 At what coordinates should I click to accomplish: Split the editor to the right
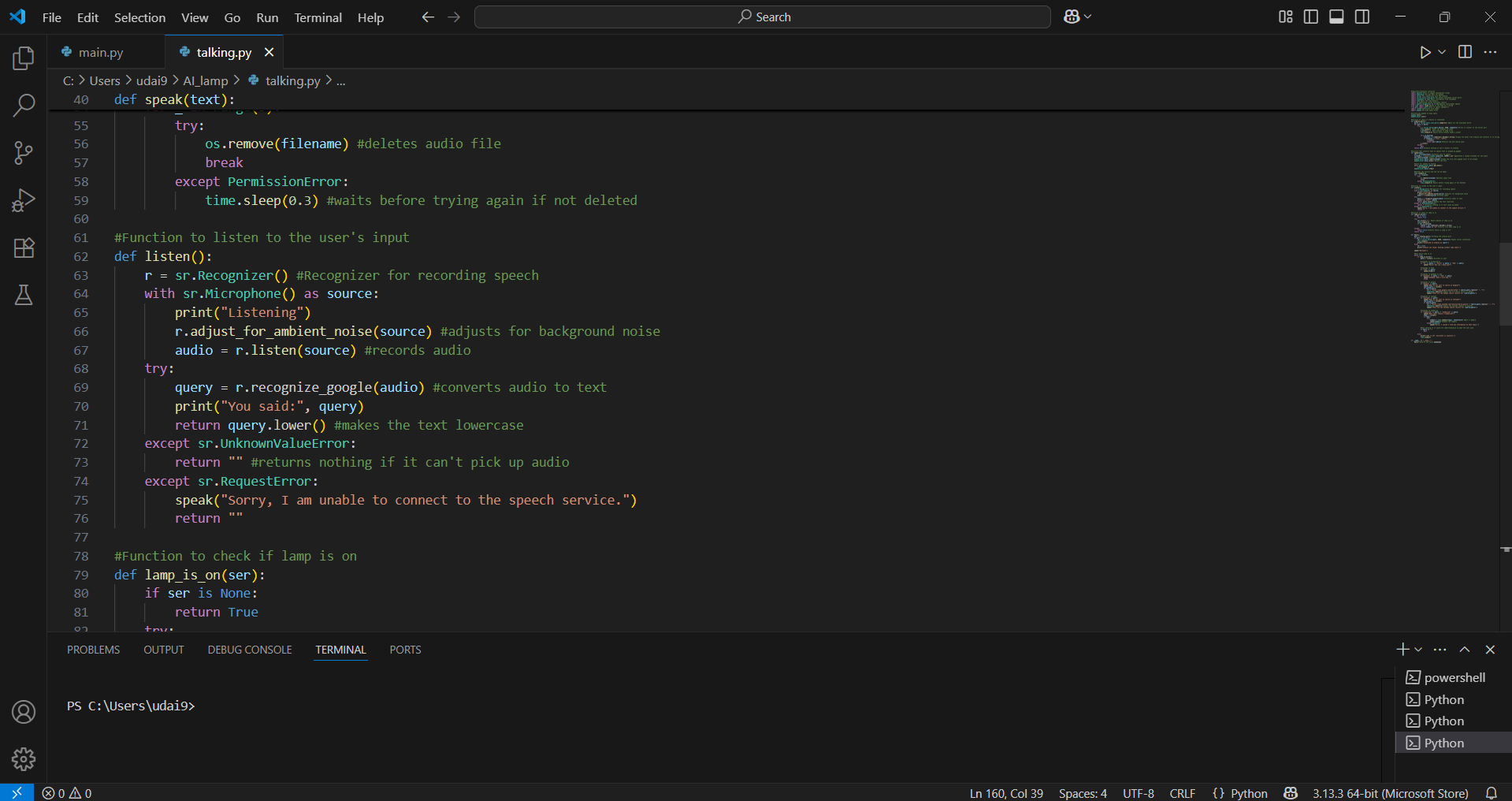tap(1465, 52)
